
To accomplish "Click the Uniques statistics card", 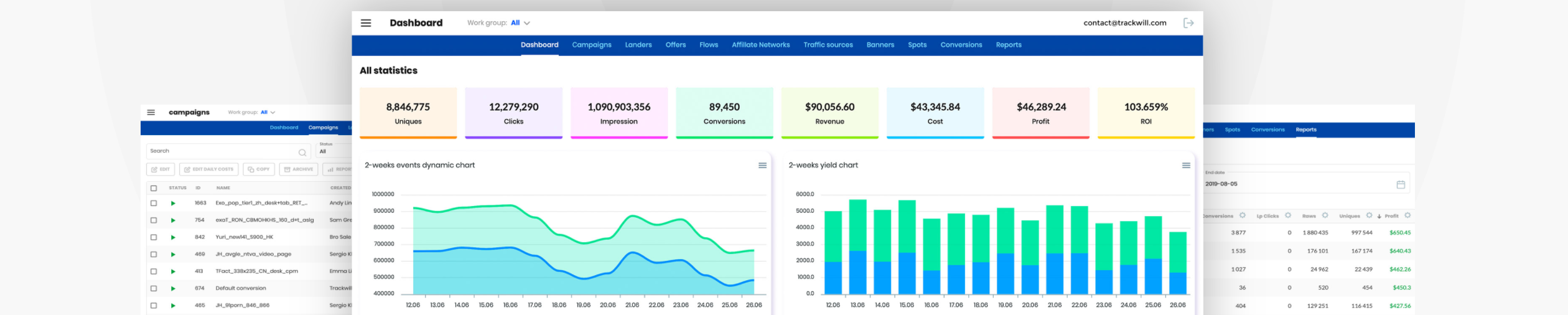I will coord(408,113).
